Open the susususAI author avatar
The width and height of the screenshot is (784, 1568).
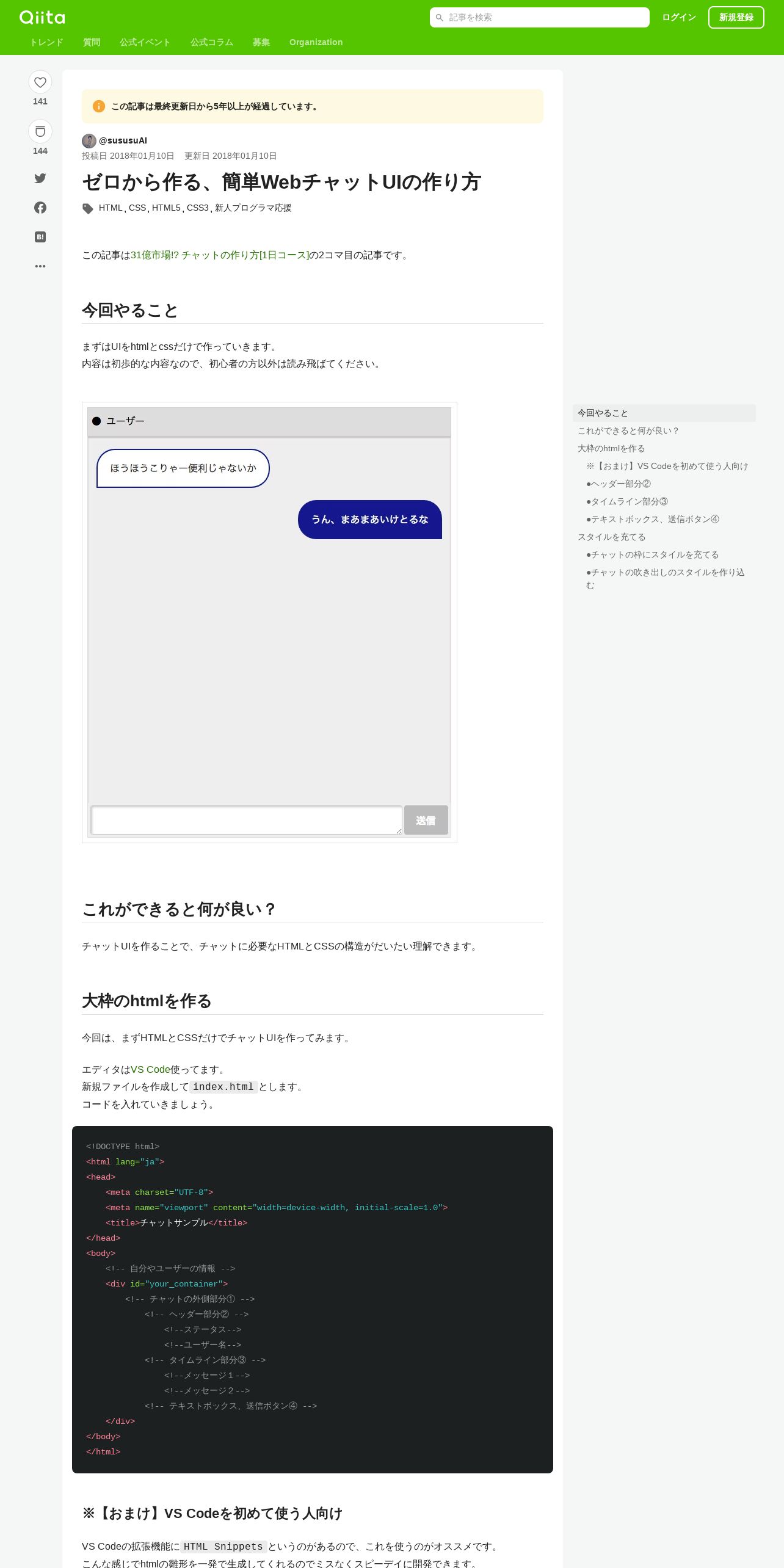pyautogui.click(x=89, y=141)
